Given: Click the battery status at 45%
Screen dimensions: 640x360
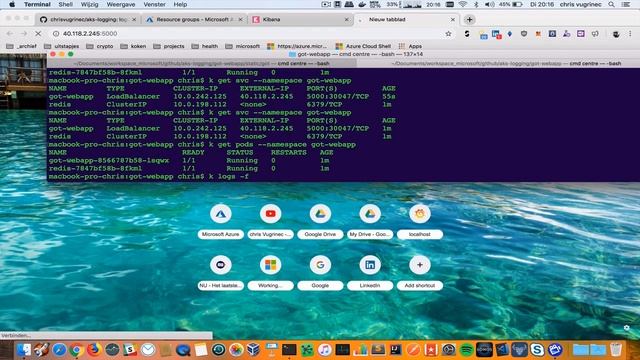Looking at the screenshot, I should coord(510,4).
